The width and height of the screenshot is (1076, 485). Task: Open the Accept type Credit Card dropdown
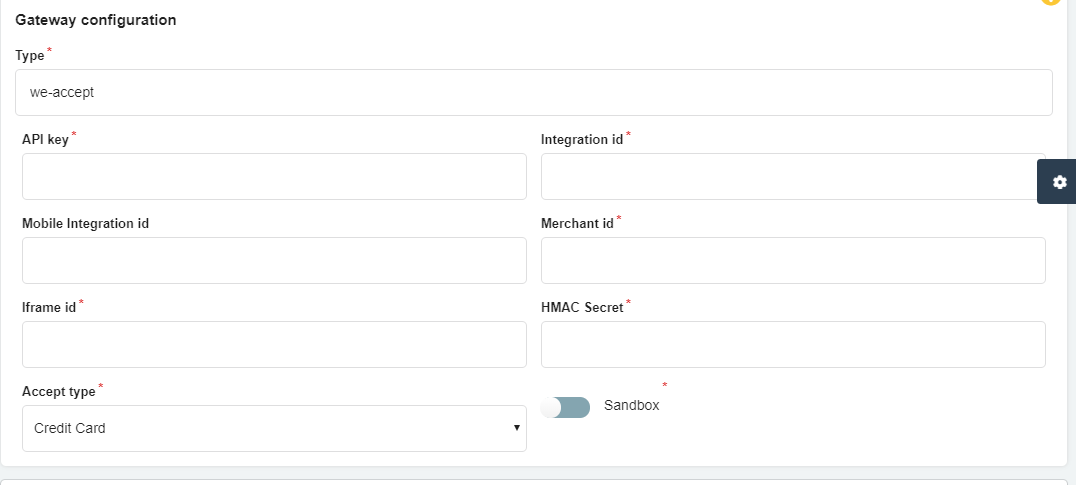point(274,428)
